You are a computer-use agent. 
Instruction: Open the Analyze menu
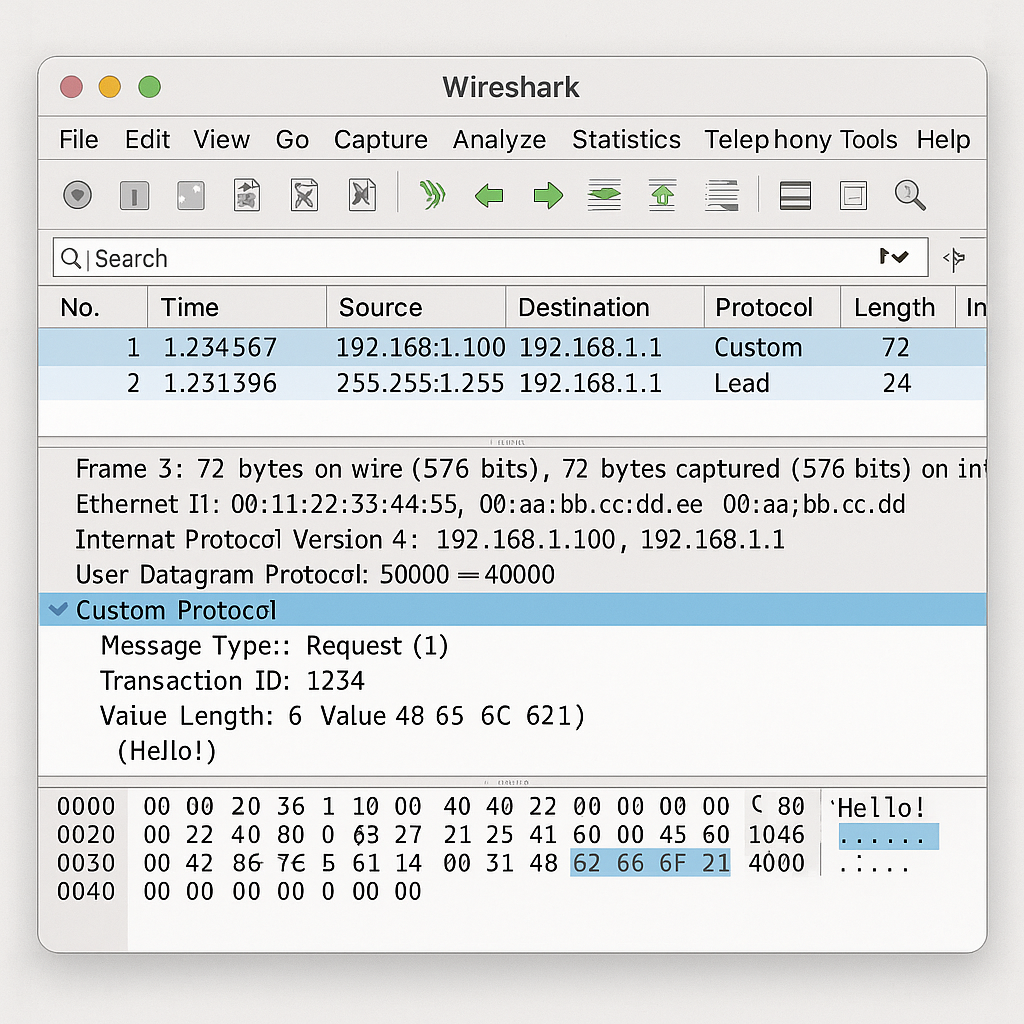tap(500, 140)
